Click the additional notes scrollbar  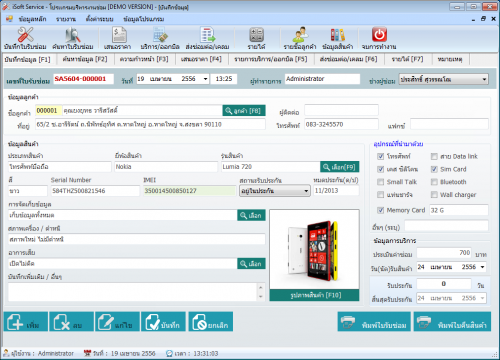(x=261, y=292)
